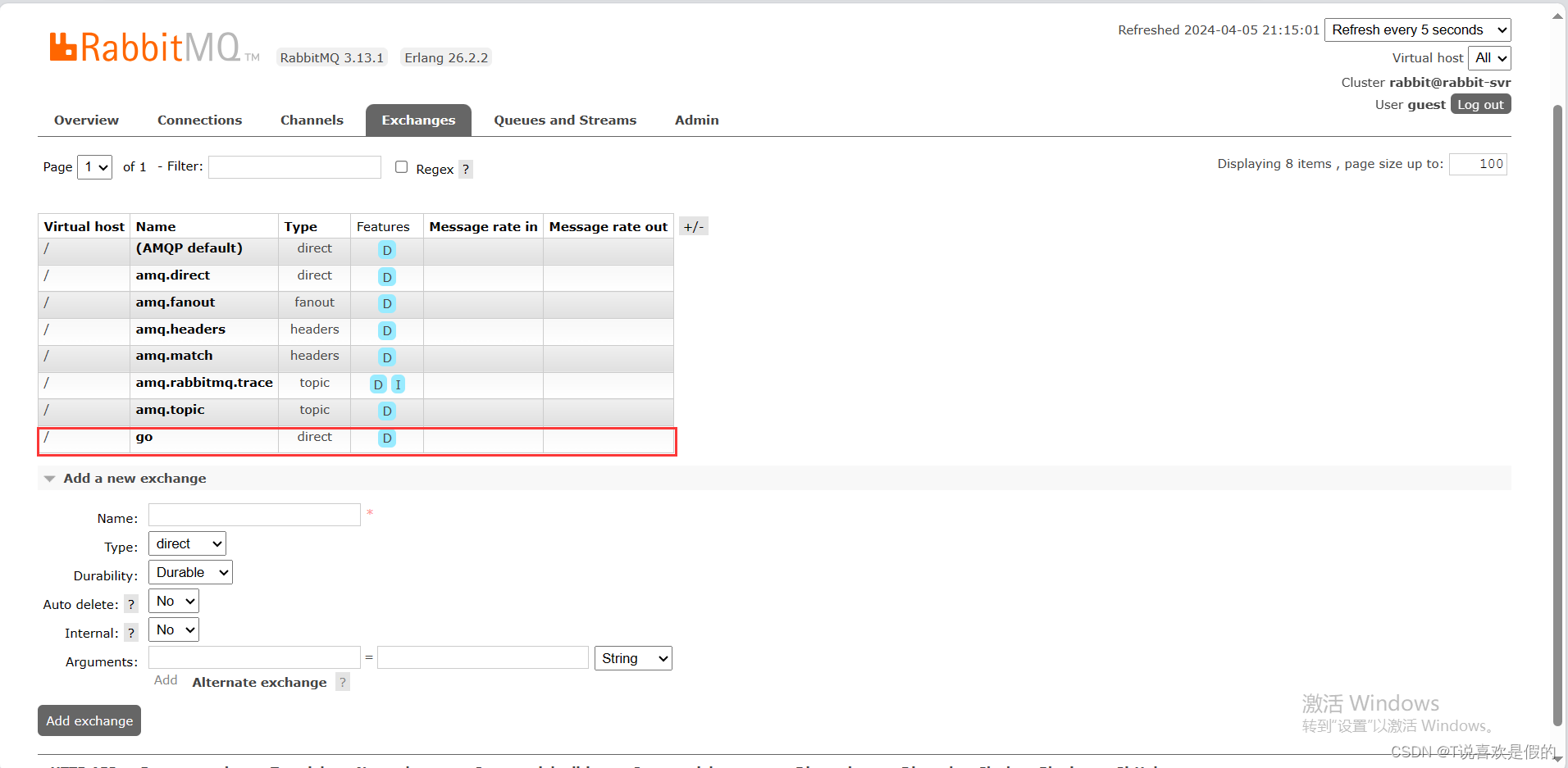
Task: Open the (AMQP default) exchange
Action: coord(189,248)
